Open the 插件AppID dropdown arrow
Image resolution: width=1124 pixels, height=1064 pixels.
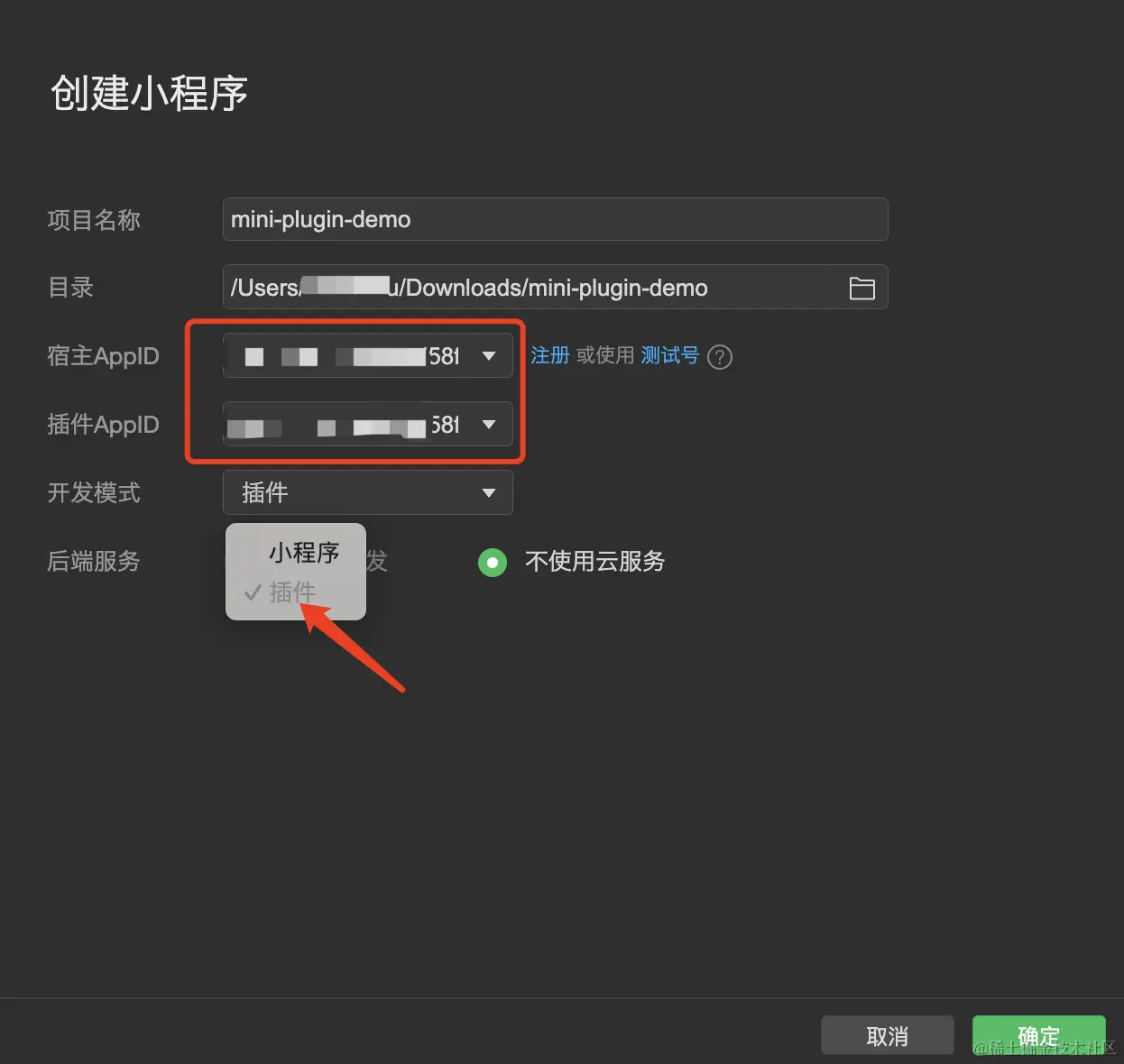tap(489, 425)
